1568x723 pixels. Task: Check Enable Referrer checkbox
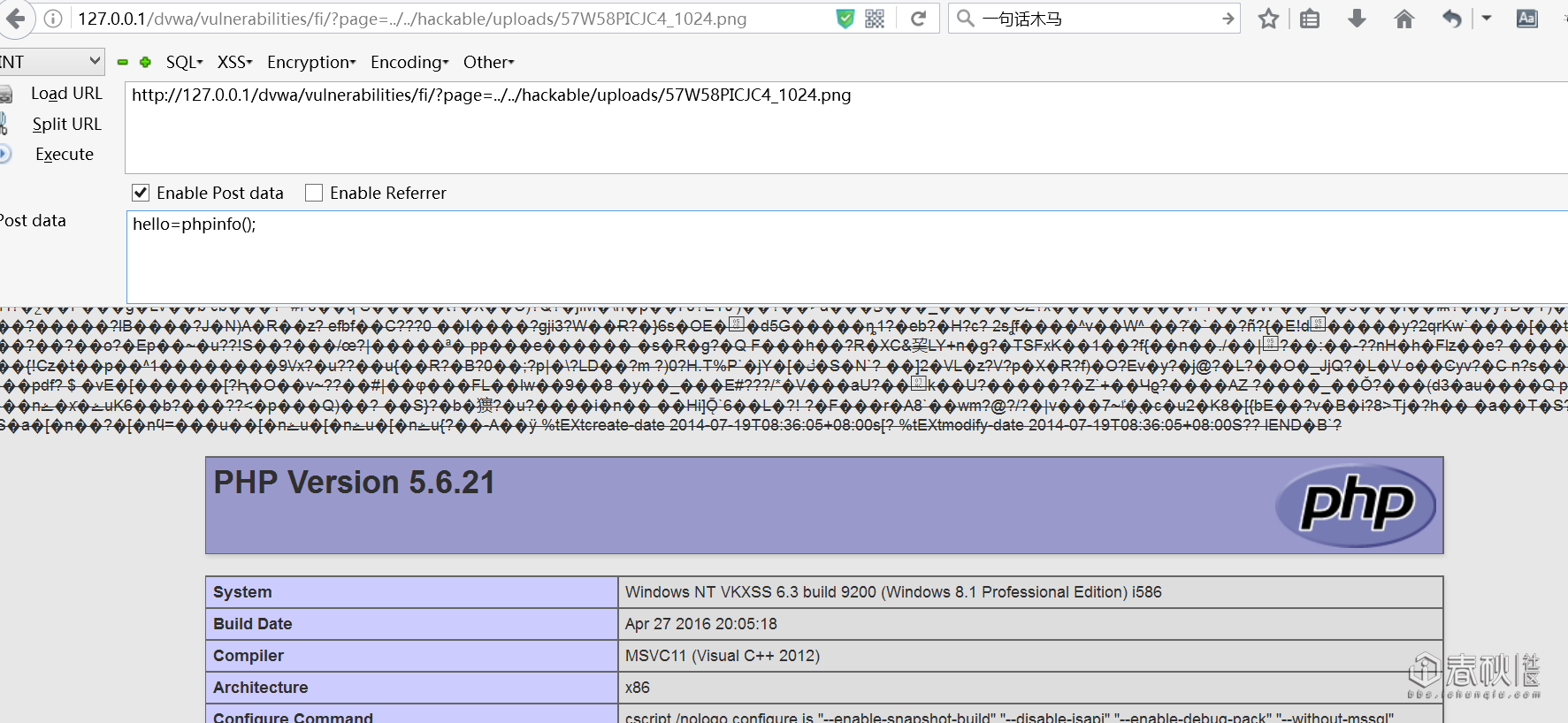314,193
